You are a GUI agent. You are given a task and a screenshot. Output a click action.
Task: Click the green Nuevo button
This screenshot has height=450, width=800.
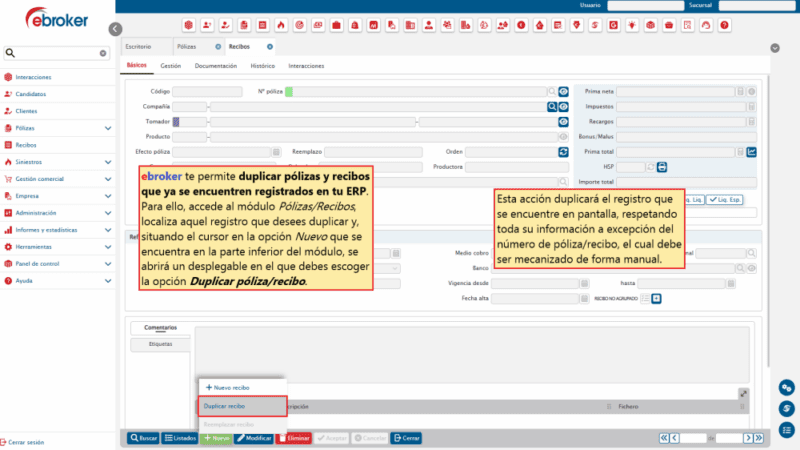click(x=216, y=438)
